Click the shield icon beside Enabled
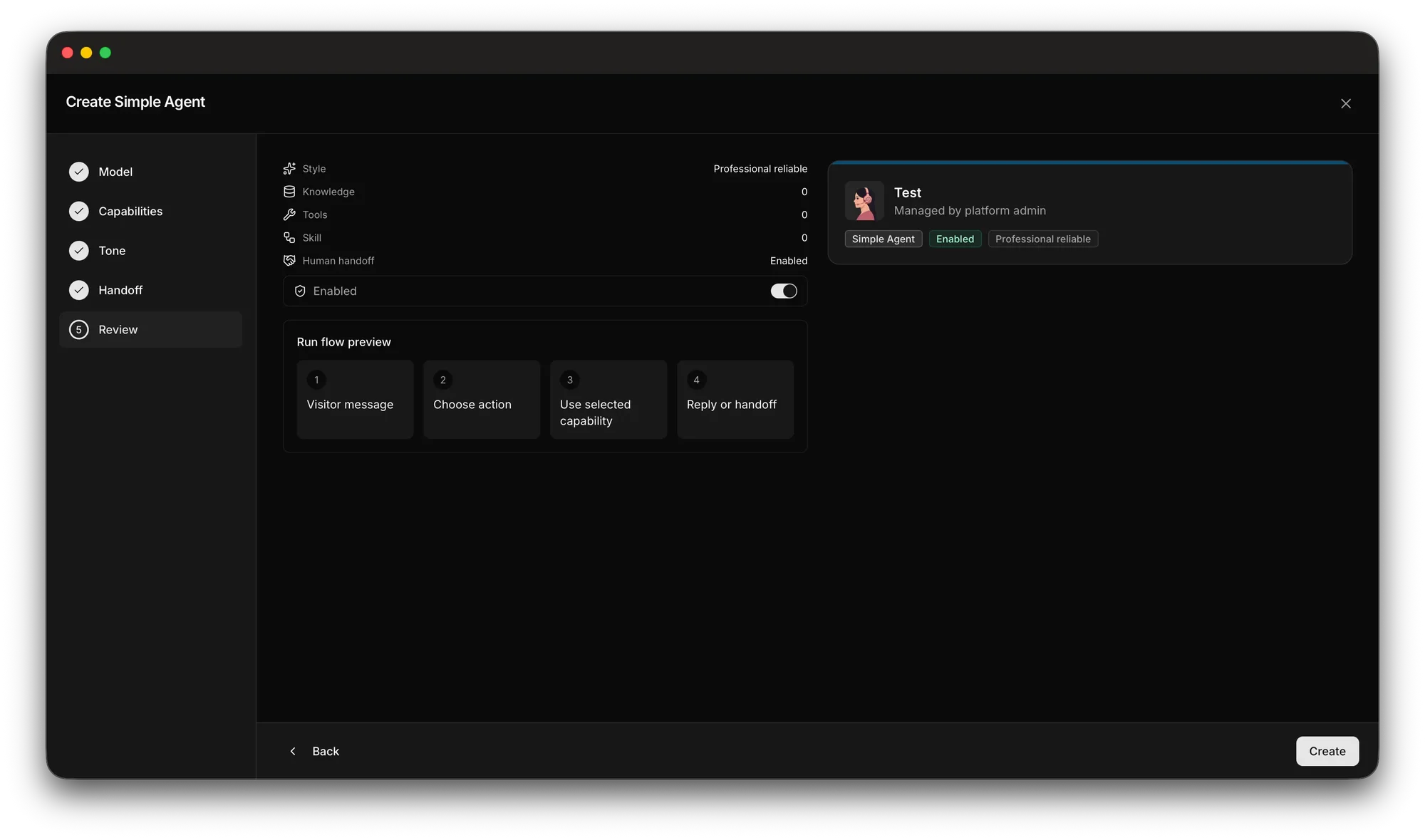The image size is (1425, 840). tap(300, 291)
